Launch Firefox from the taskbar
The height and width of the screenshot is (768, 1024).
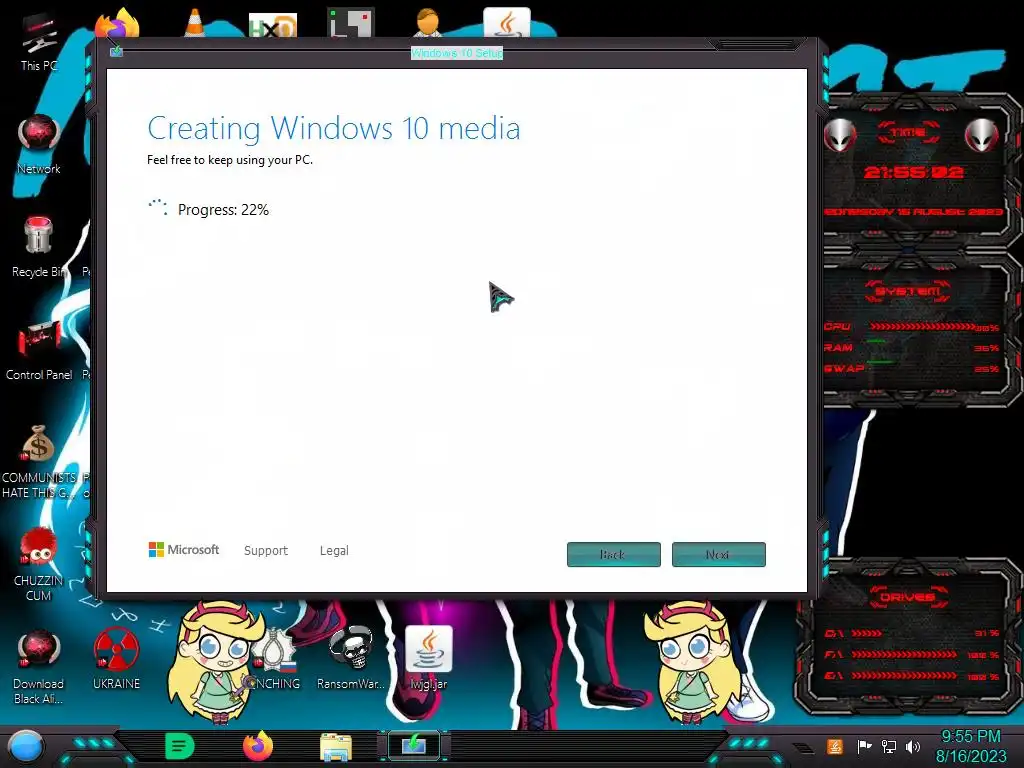coord(258,746)
